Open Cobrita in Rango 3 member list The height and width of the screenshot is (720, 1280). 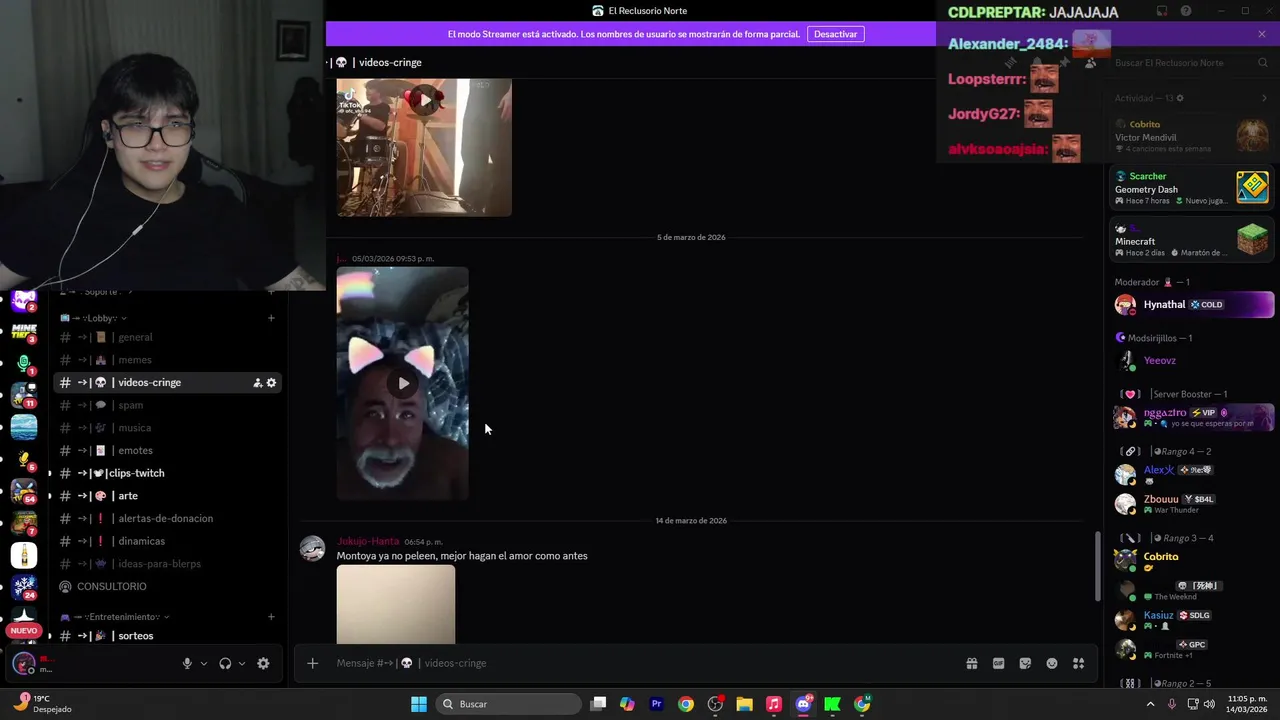point(1192,561)
